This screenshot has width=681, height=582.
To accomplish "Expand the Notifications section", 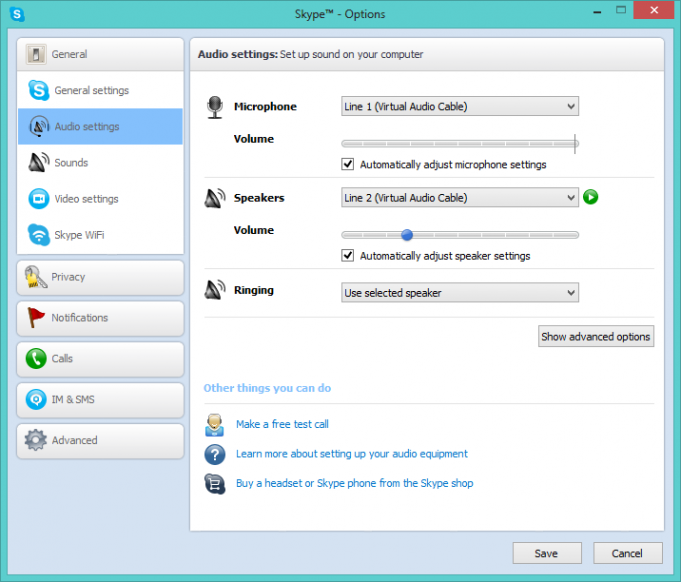I will 100,318.
